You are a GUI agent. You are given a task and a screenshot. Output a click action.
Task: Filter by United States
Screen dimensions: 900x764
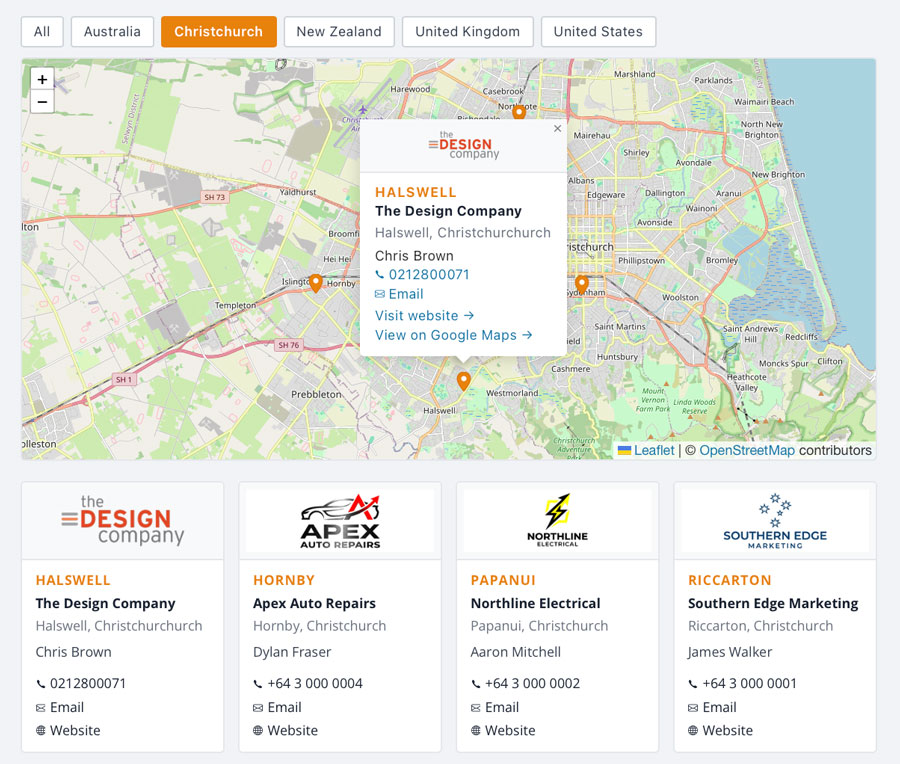point(598,32)
